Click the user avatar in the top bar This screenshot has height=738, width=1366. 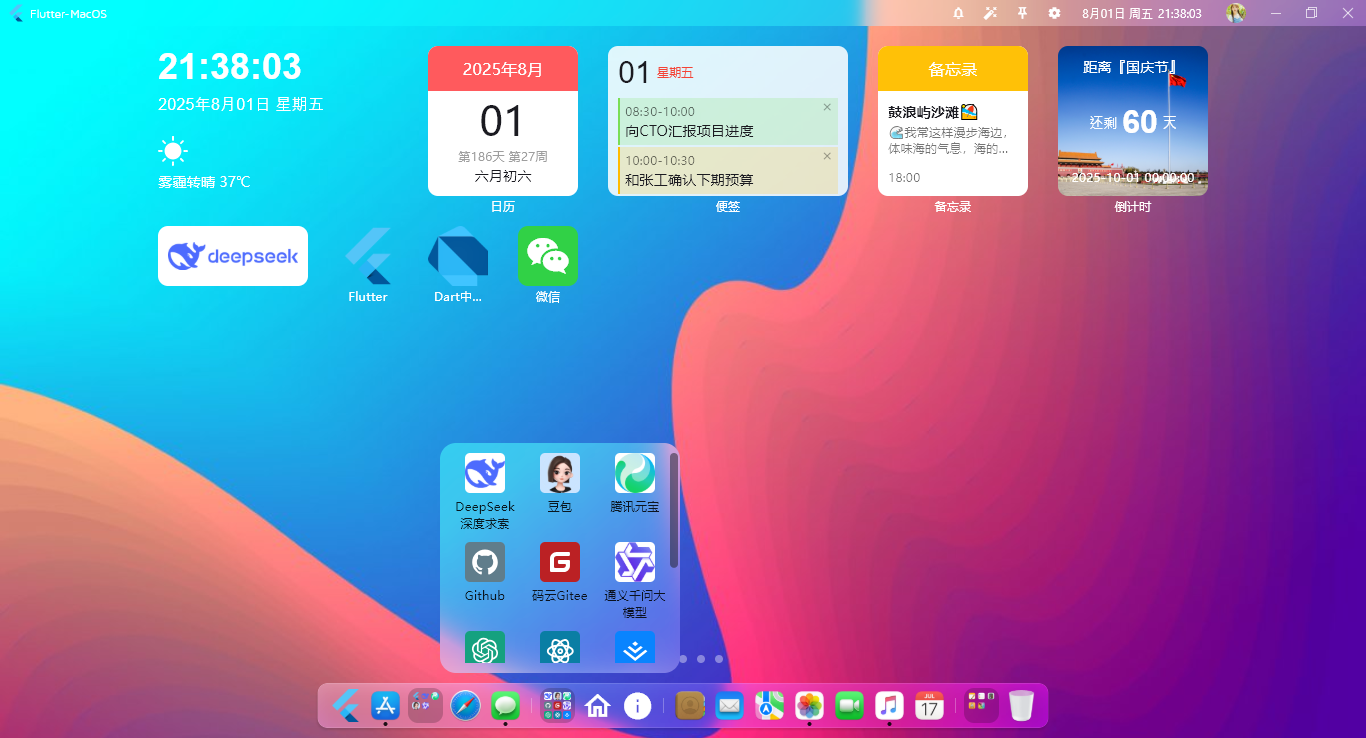1236,13
